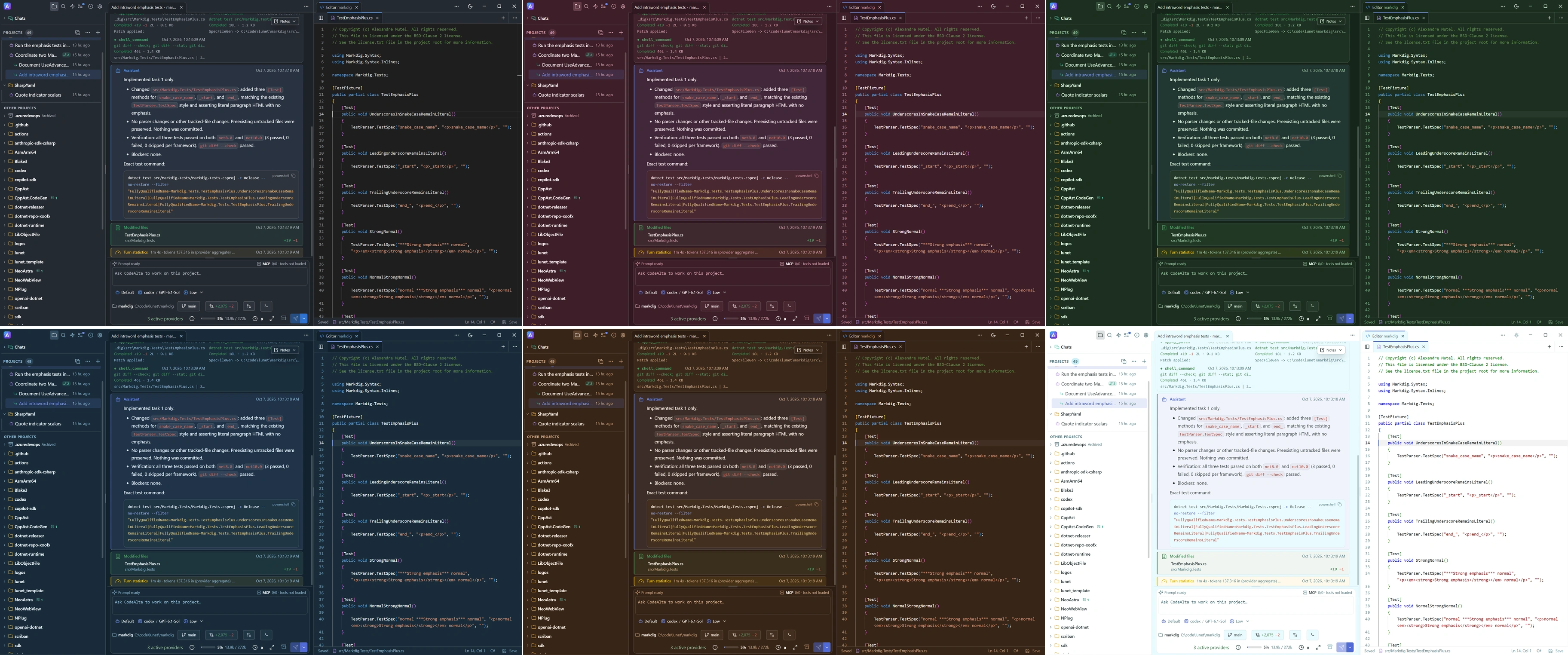The image size is (1568, 655).
Task: Click Save in the navy window status bar
Action: click(x=510, y=651)
